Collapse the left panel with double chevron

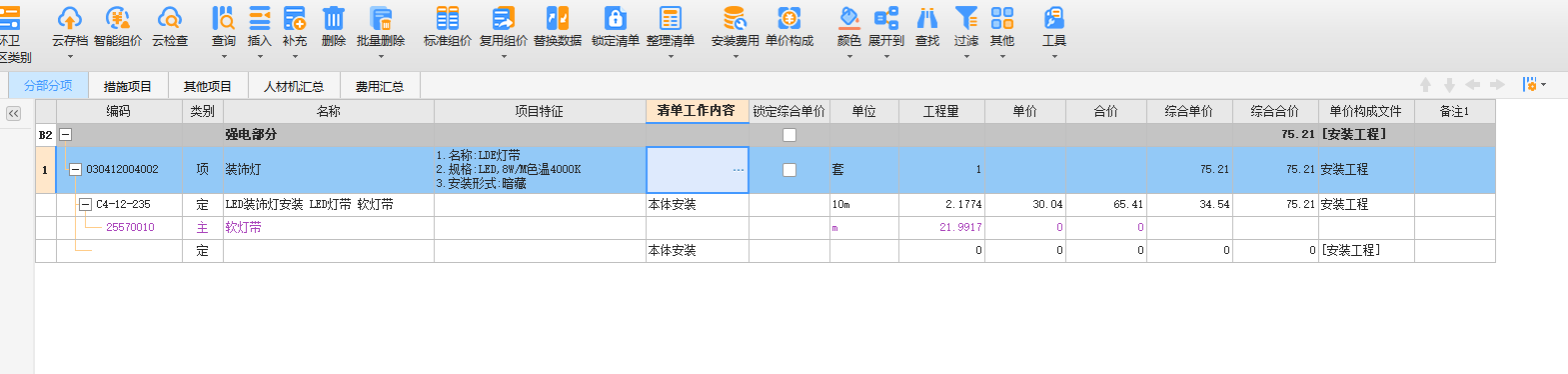[13, 113]
